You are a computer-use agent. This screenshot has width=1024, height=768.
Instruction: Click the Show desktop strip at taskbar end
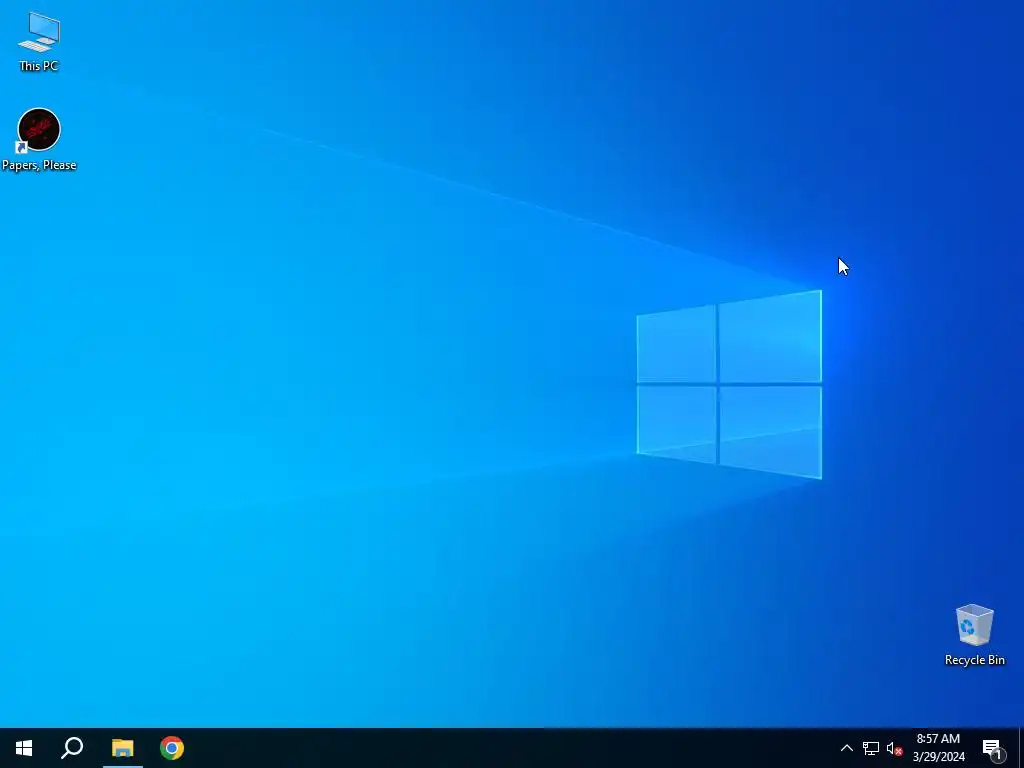tap(1021, 748)
